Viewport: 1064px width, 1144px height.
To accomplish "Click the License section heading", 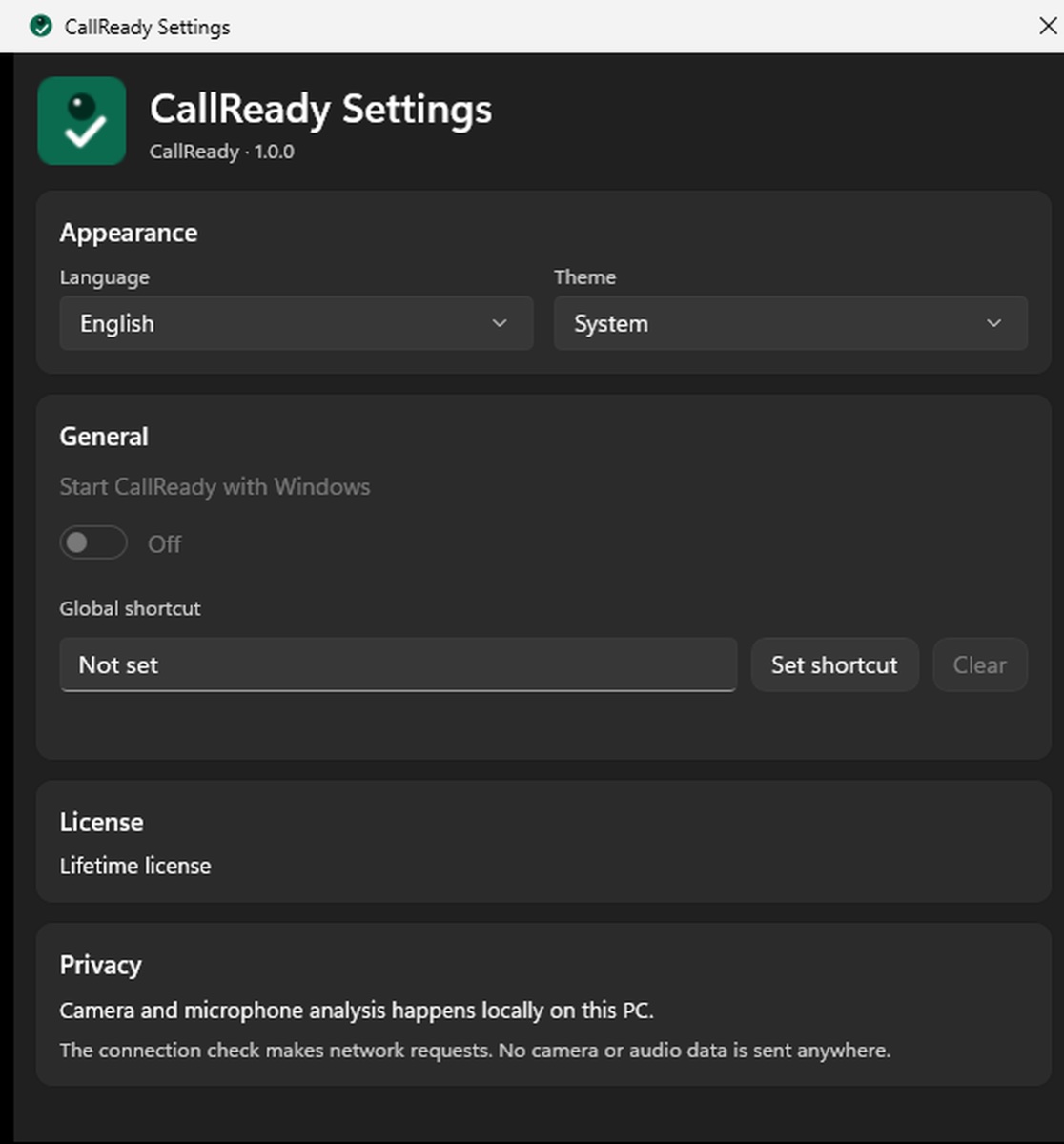I will click(x=101, y=822).
